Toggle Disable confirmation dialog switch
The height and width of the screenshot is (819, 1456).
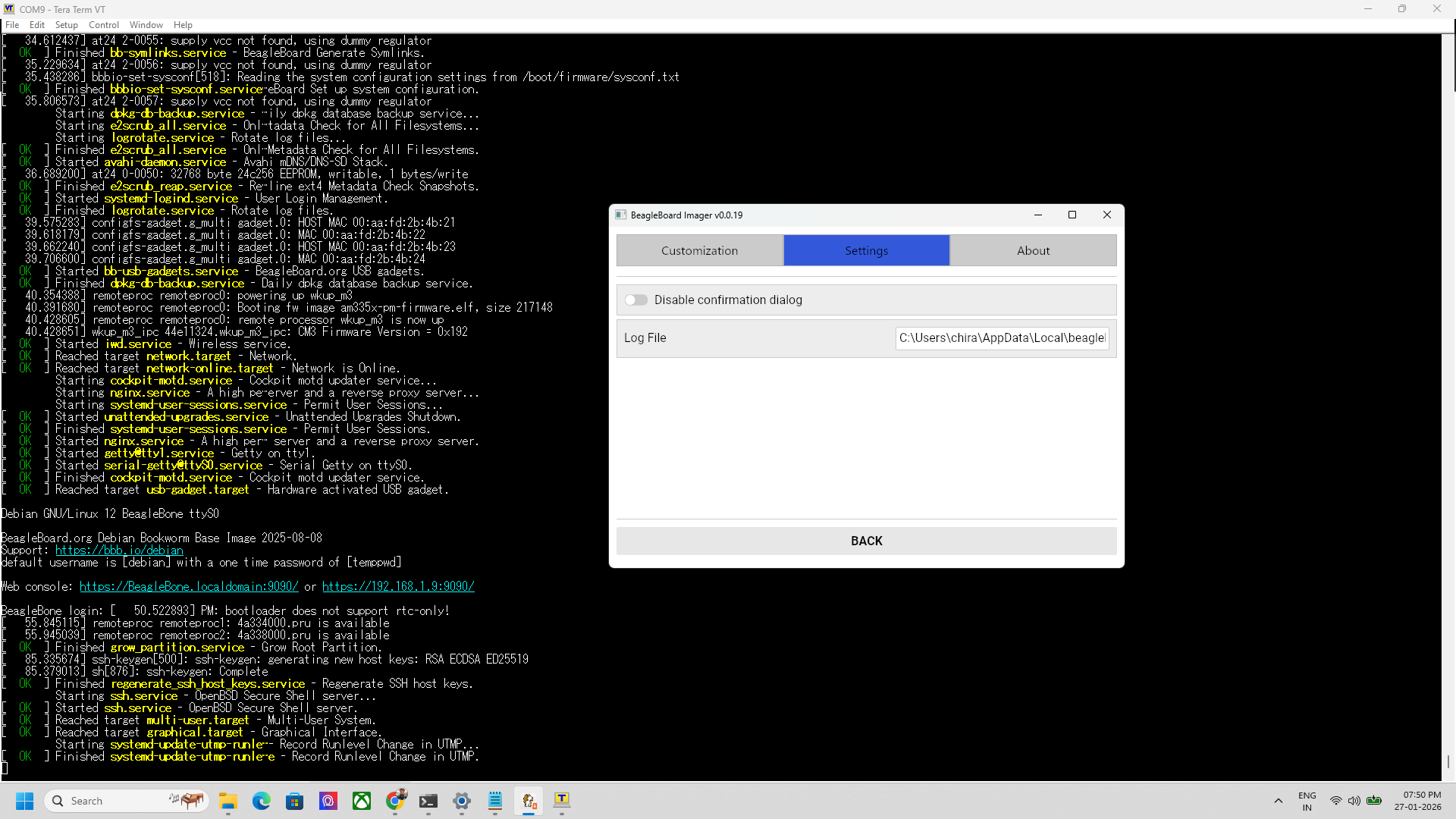(635, 300)
